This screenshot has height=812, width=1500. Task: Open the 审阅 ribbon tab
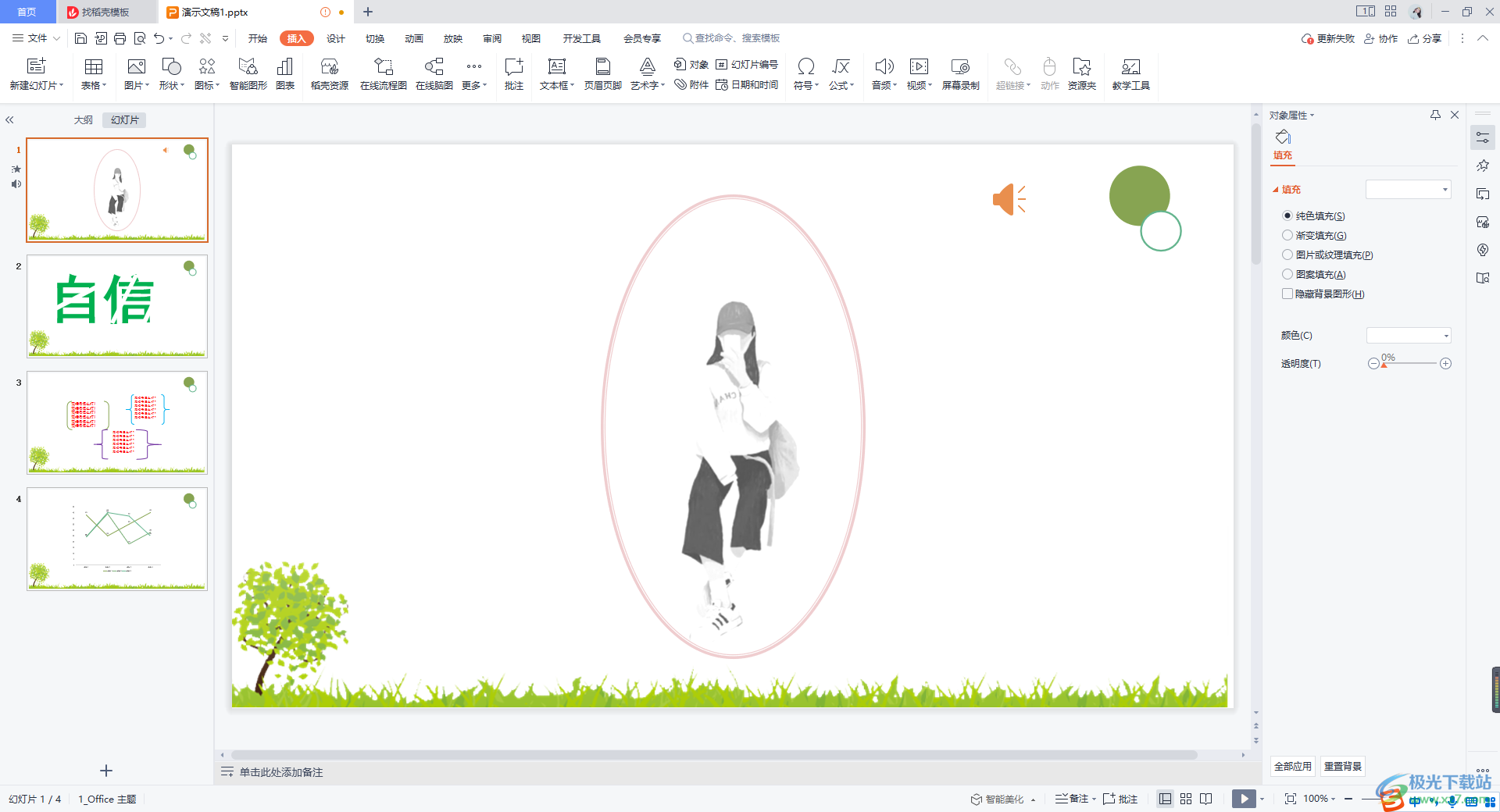coord(492,38)
